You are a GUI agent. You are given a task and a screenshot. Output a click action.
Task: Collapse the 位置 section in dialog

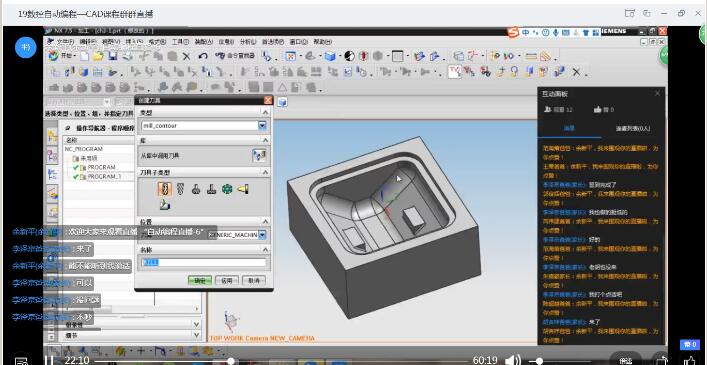tap(265, 222)
